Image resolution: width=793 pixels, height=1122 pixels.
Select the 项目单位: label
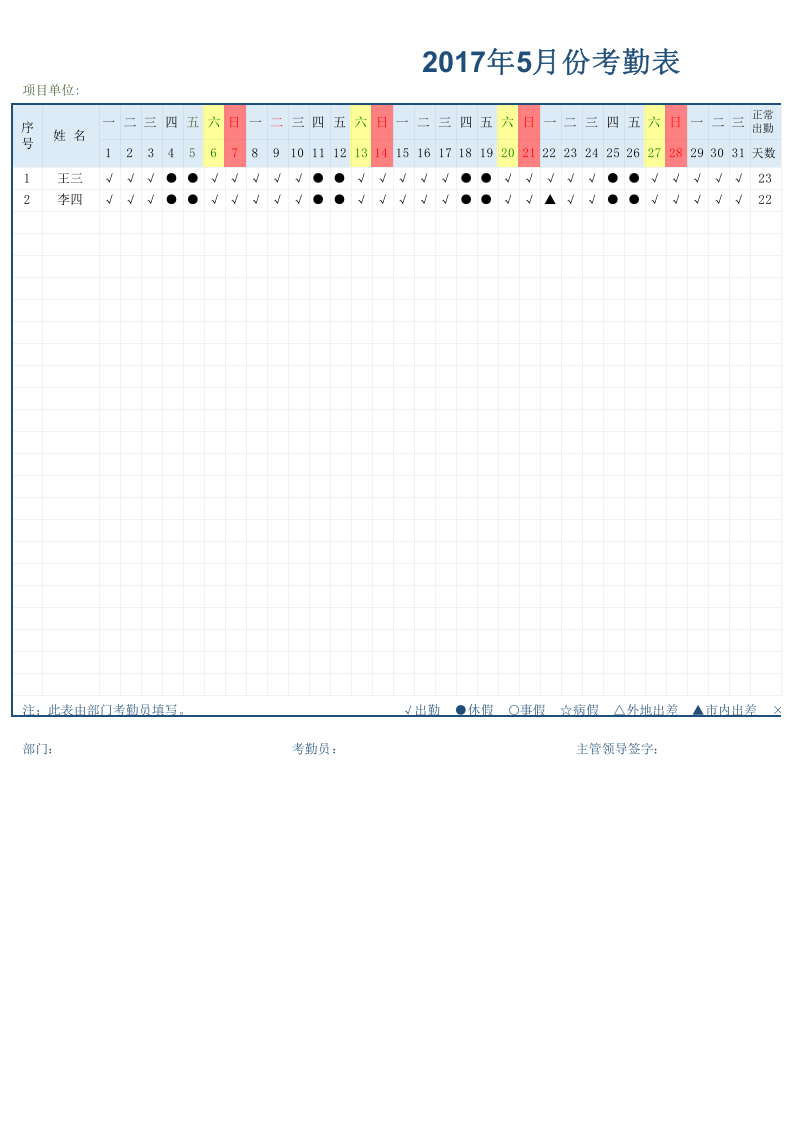52,90
